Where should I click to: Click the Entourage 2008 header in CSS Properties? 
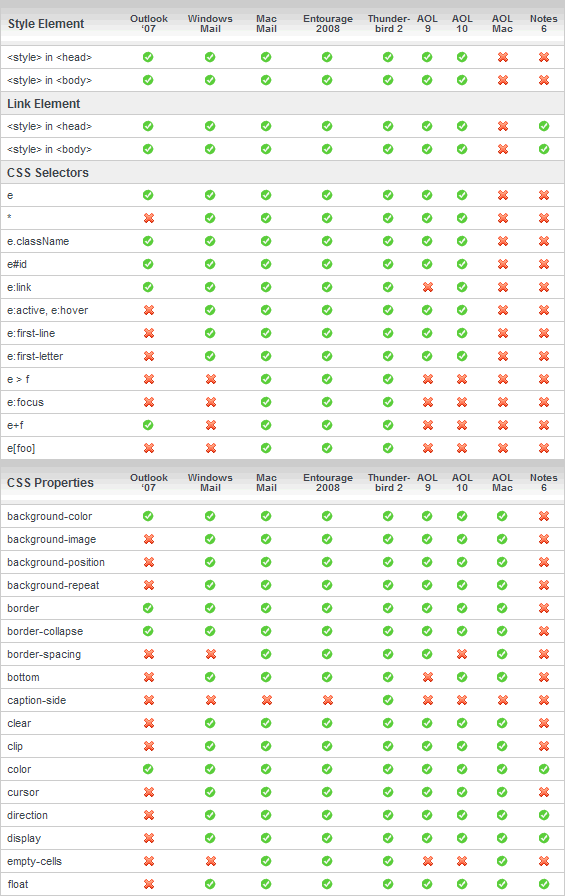point(328,483)
